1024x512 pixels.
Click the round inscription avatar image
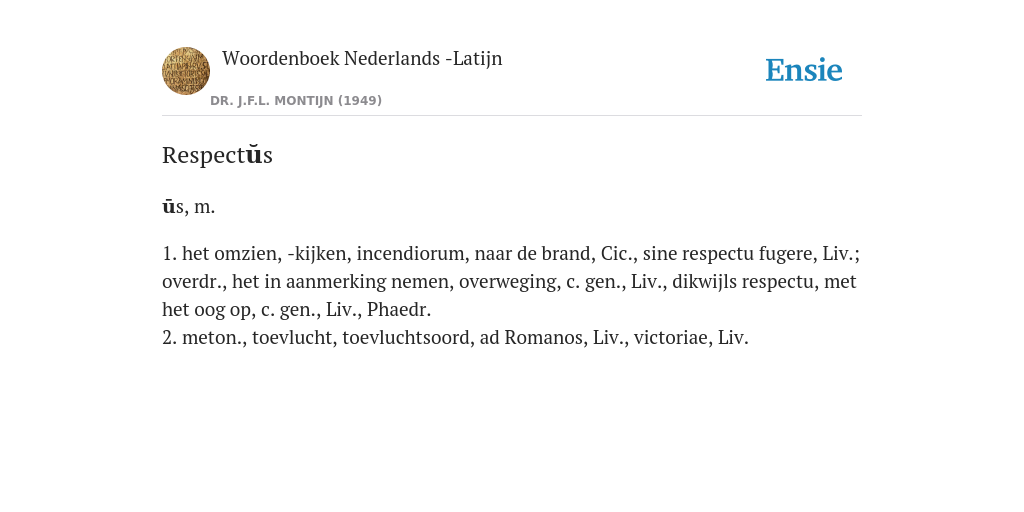[x=186, y=71]
